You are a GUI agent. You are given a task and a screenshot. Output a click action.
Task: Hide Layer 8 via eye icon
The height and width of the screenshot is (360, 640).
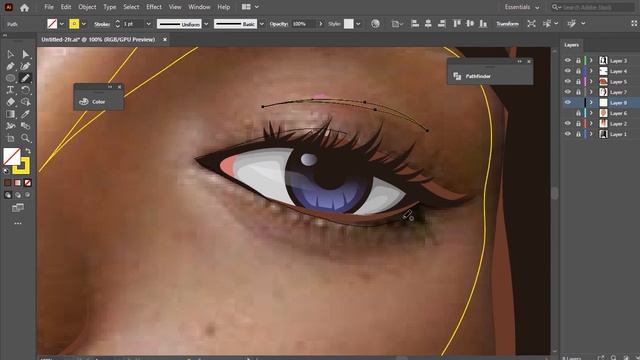(x=568, y=102)
